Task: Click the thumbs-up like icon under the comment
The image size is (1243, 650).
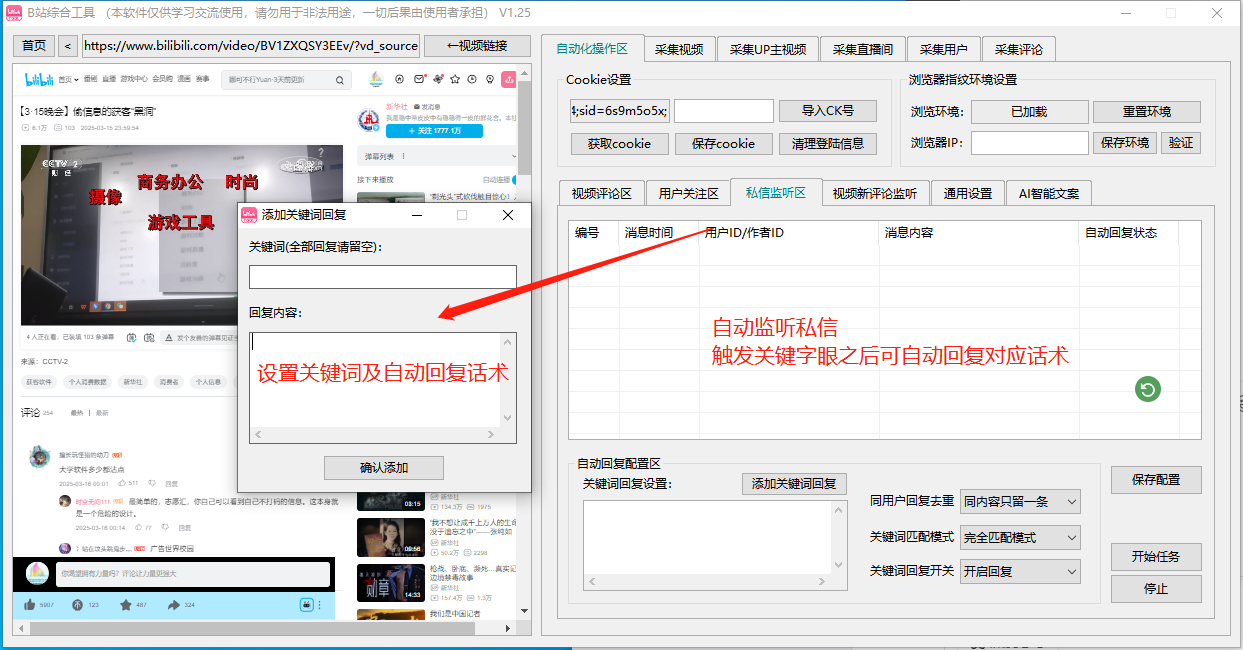Action: [30, 604]
